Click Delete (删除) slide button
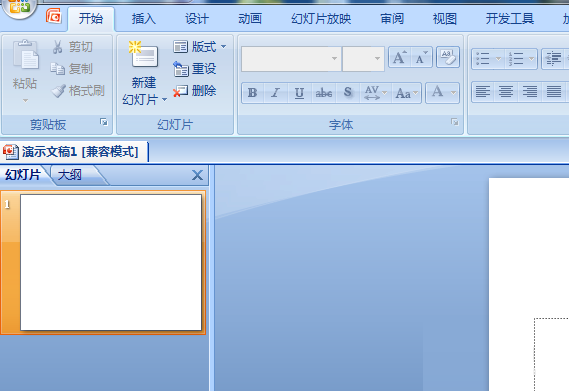569x391 pixels. 195,91
